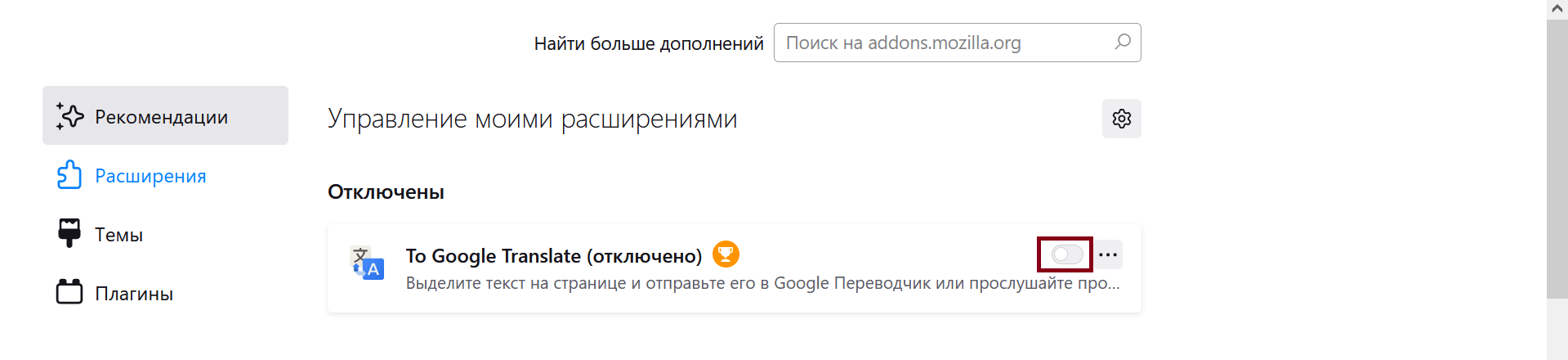Open the Плагины category label
The height and width of the screenshot is (360, 1568).
coord(134,294)
